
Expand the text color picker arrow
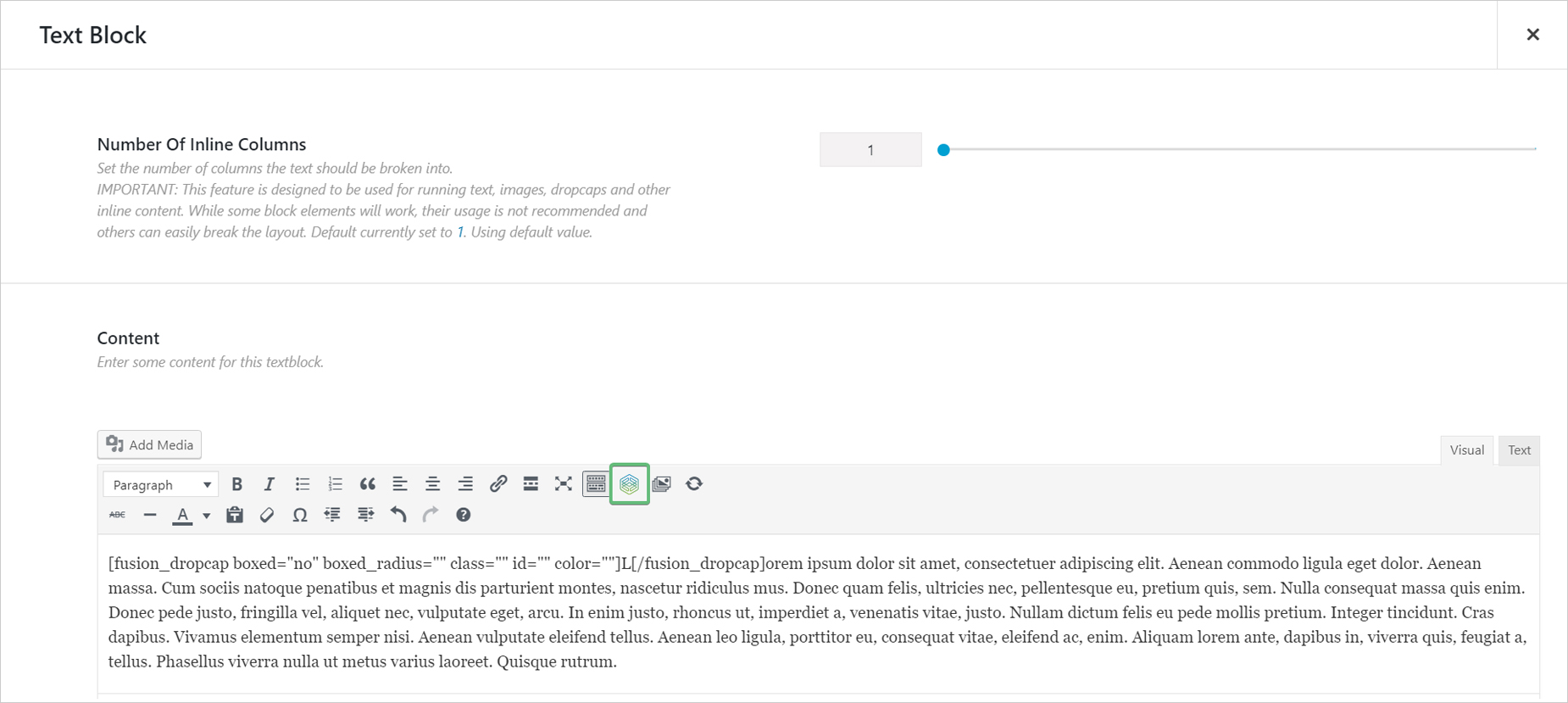(x=206, y=516)
